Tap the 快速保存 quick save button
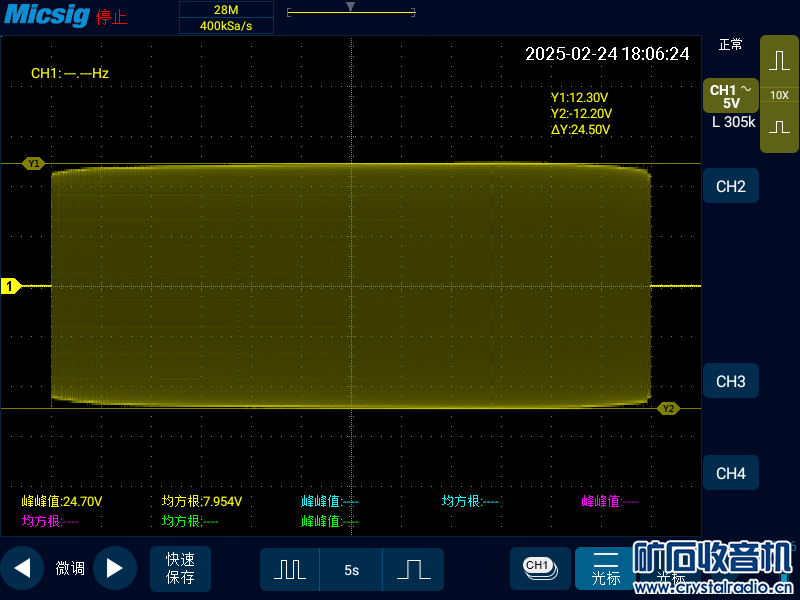 pyautogui.click(x=180, y=568)
